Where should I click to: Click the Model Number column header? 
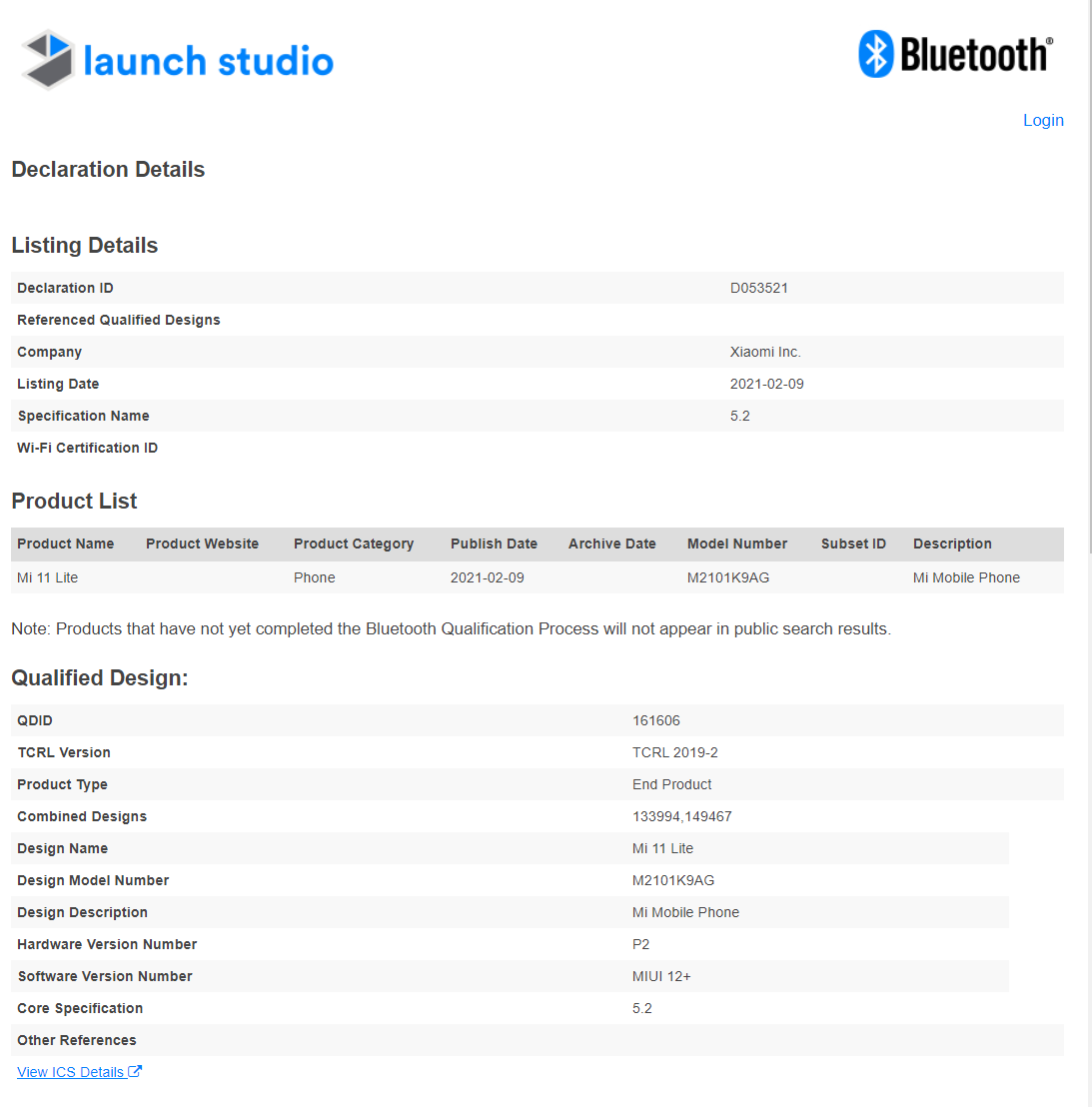tap(737, 544)
